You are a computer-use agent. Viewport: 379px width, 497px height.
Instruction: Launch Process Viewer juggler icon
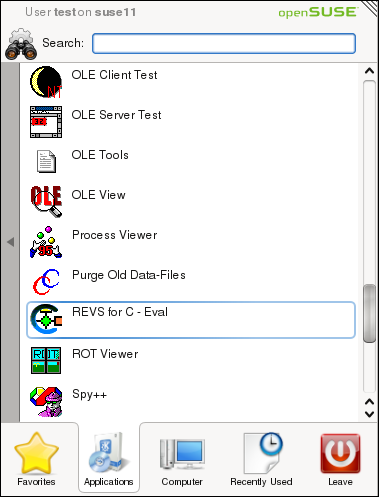click(x=46, y=242)
